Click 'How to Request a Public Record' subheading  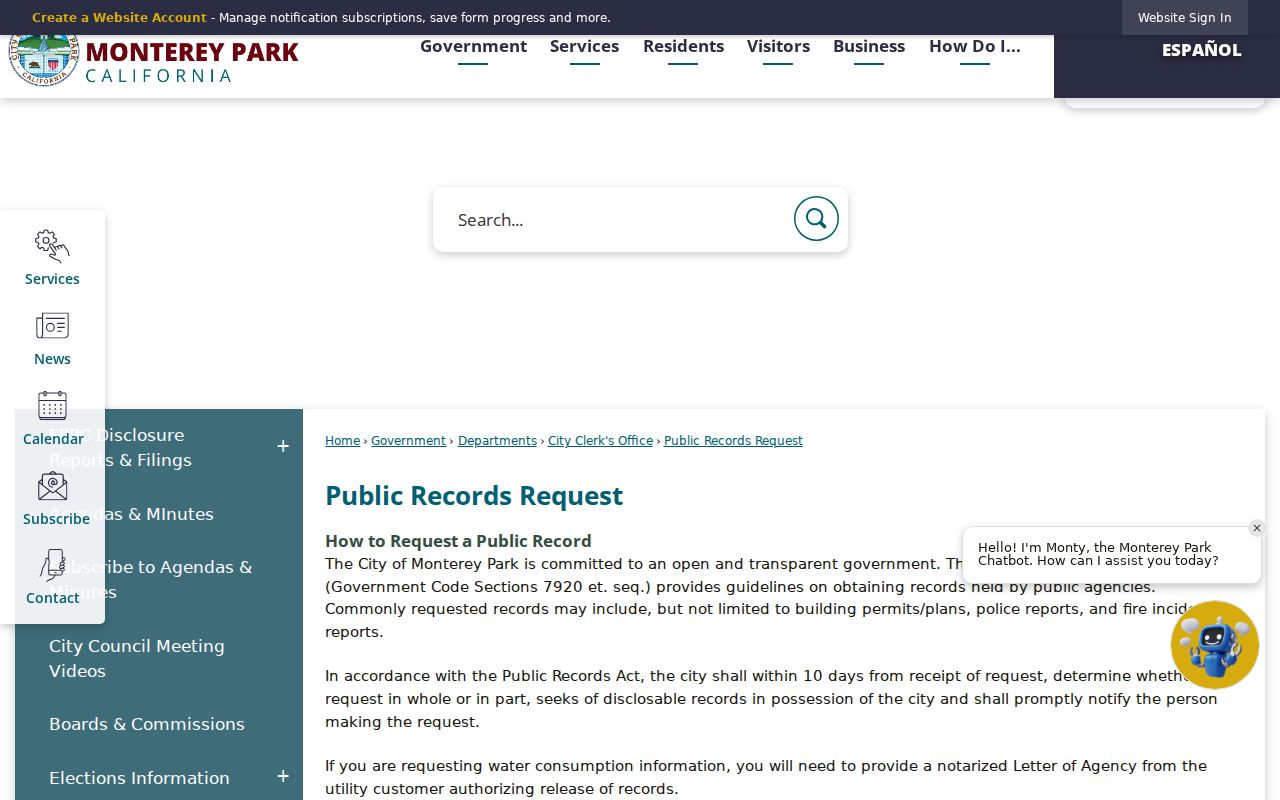[x=458, y=541]
